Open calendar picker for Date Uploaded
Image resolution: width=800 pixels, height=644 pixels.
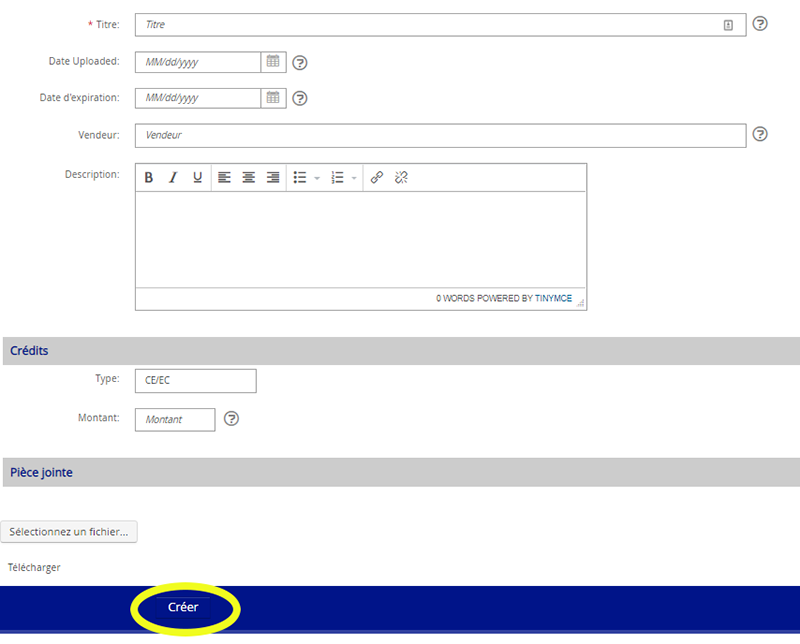pyautogui.click(x=273, y=62)
